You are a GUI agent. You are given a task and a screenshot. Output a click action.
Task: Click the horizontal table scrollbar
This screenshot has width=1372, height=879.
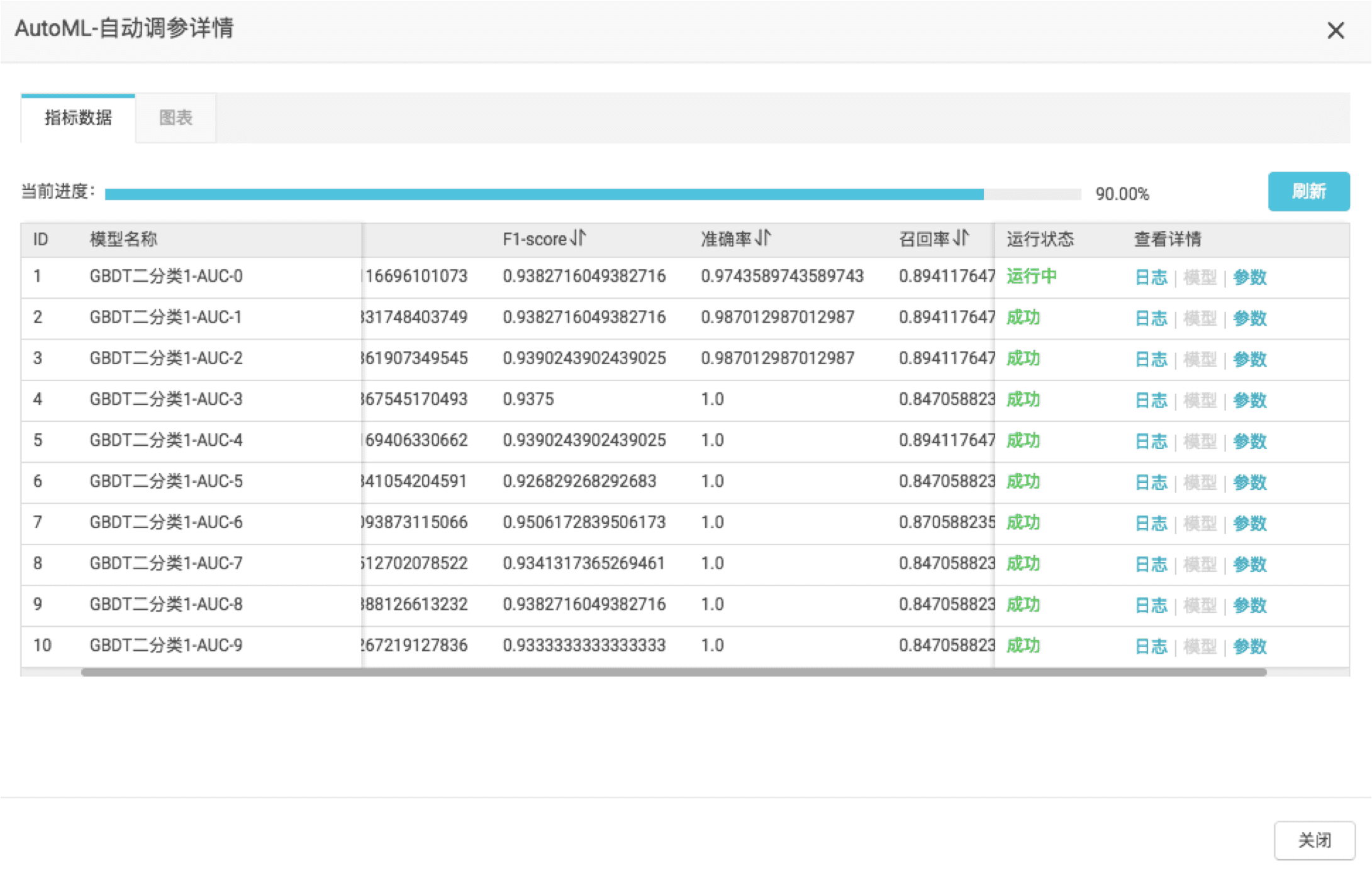coord(673,672)
